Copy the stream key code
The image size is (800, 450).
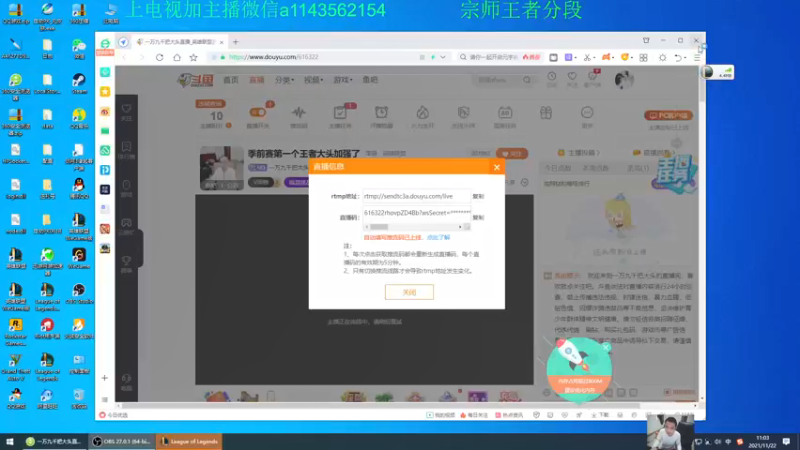point(478,217)
